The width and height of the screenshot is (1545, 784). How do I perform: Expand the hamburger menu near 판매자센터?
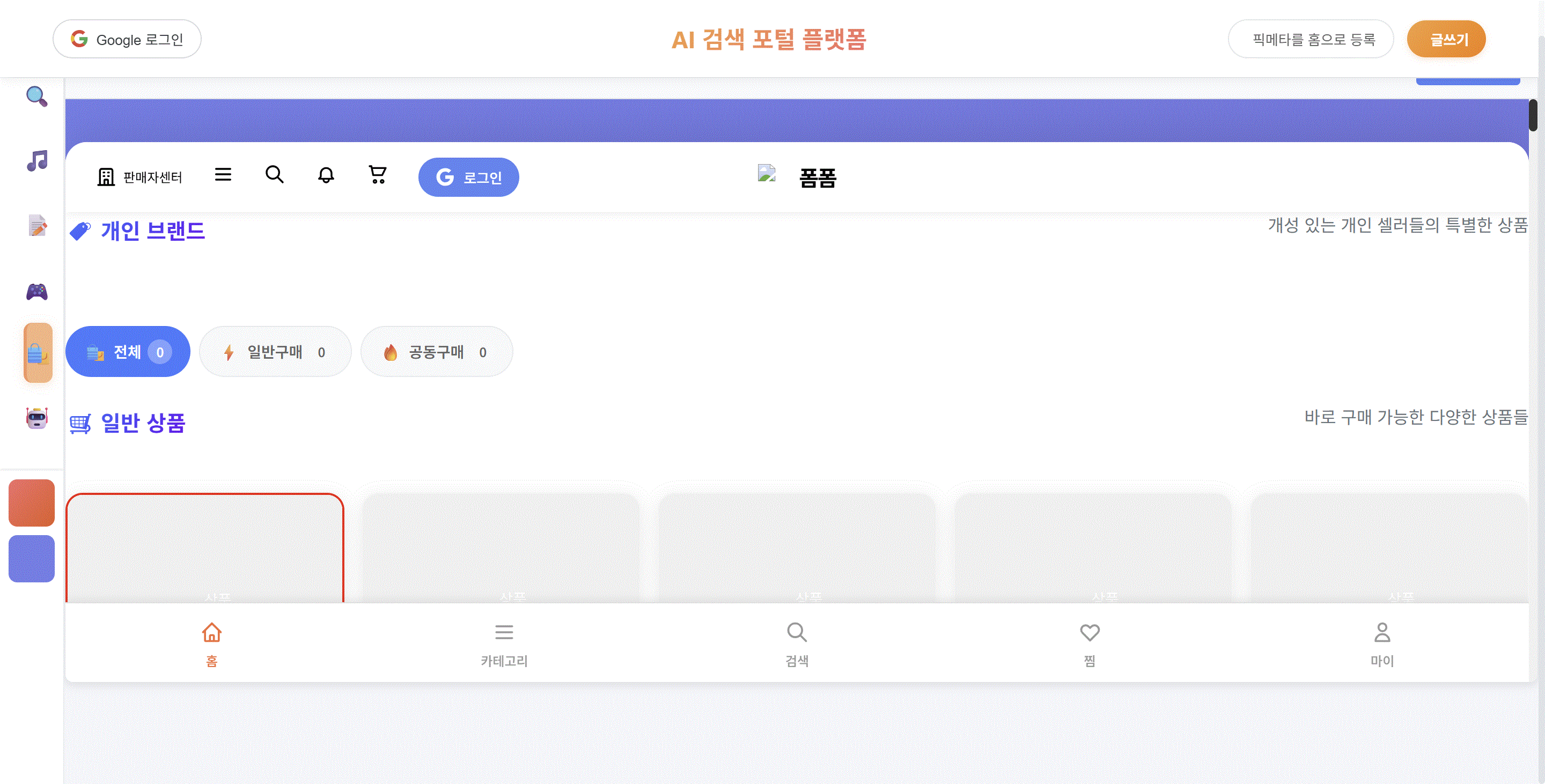click(223, 174)
